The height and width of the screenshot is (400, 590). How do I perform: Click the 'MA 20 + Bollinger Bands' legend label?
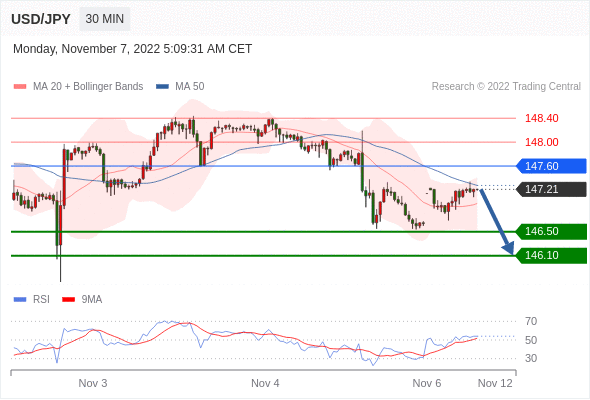click(88, 87)
